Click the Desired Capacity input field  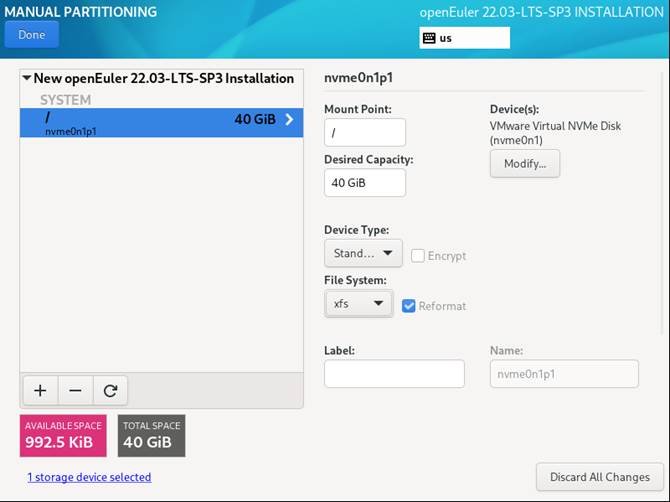[x=365, y=183]
